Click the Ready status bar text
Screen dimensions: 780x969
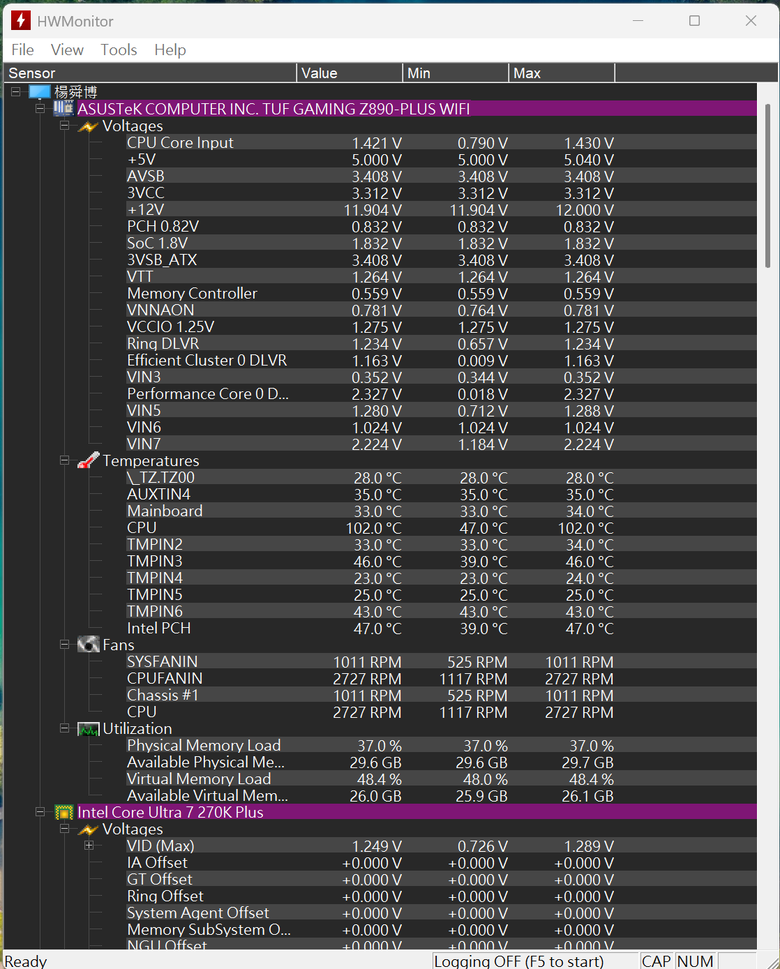[26, 961]
